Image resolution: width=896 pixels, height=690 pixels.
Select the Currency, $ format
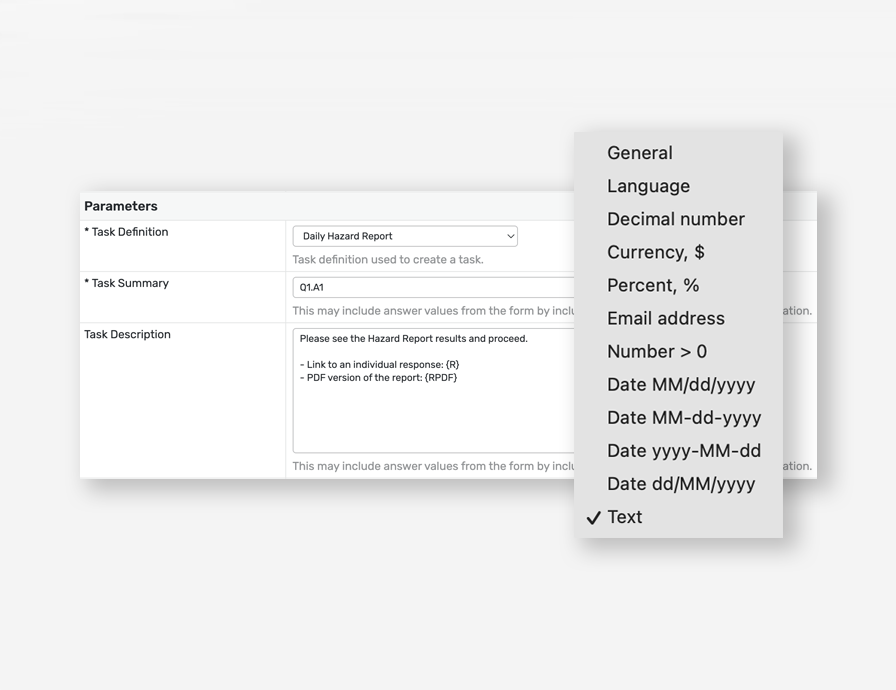(655, 252)
